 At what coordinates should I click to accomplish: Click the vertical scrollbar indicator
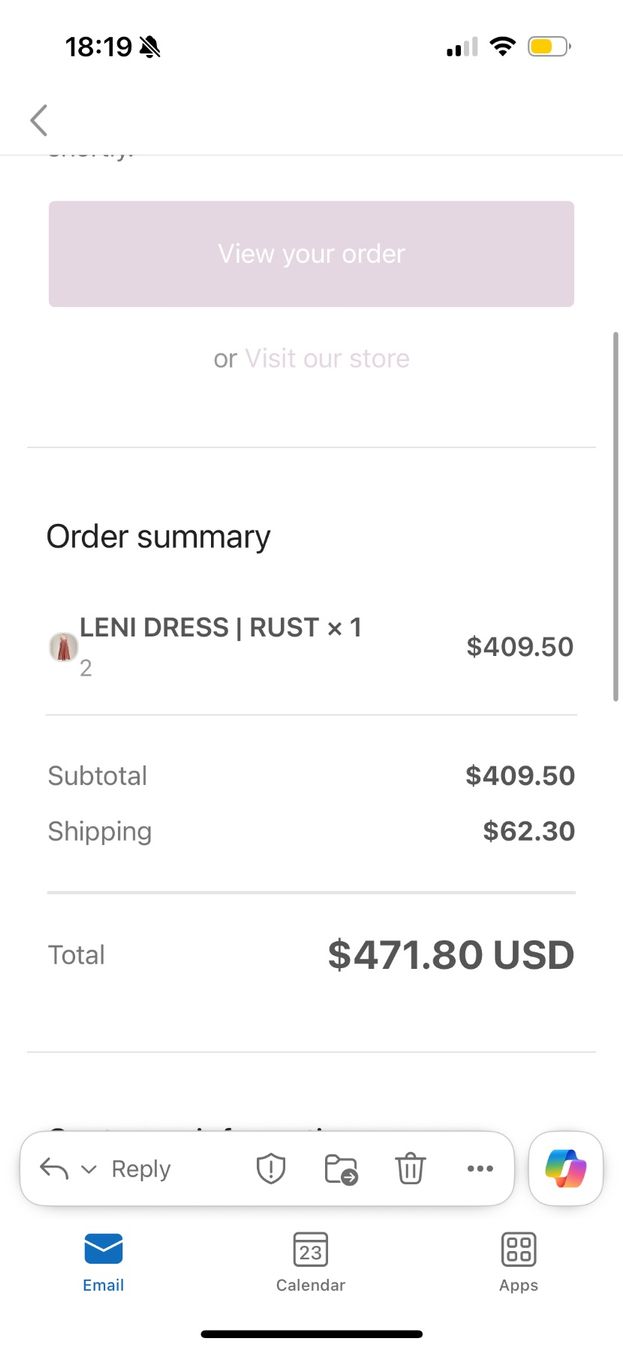coord(616,516)
